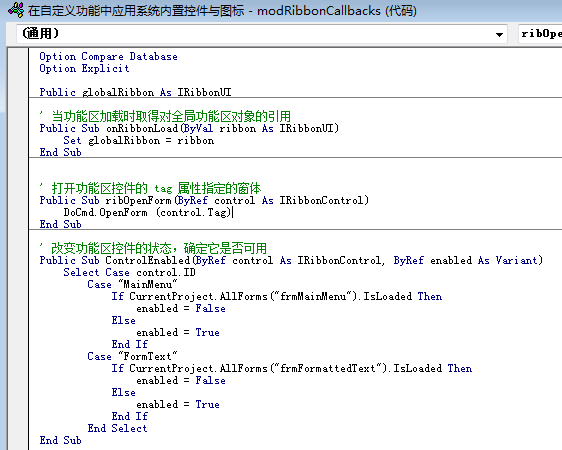
Task: Click the (通用) object combo box
Action: pyautogui.click(x=262, y=34)
